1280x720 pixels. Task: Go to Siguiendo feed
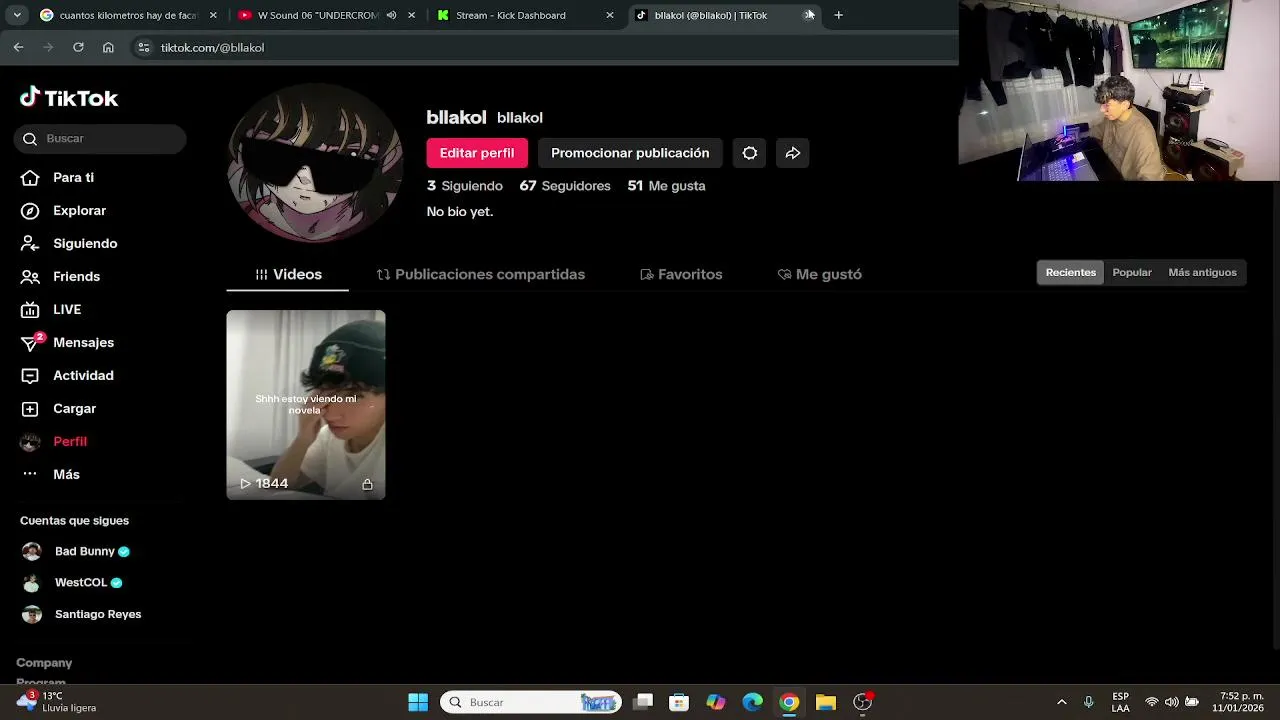[70, 243]
